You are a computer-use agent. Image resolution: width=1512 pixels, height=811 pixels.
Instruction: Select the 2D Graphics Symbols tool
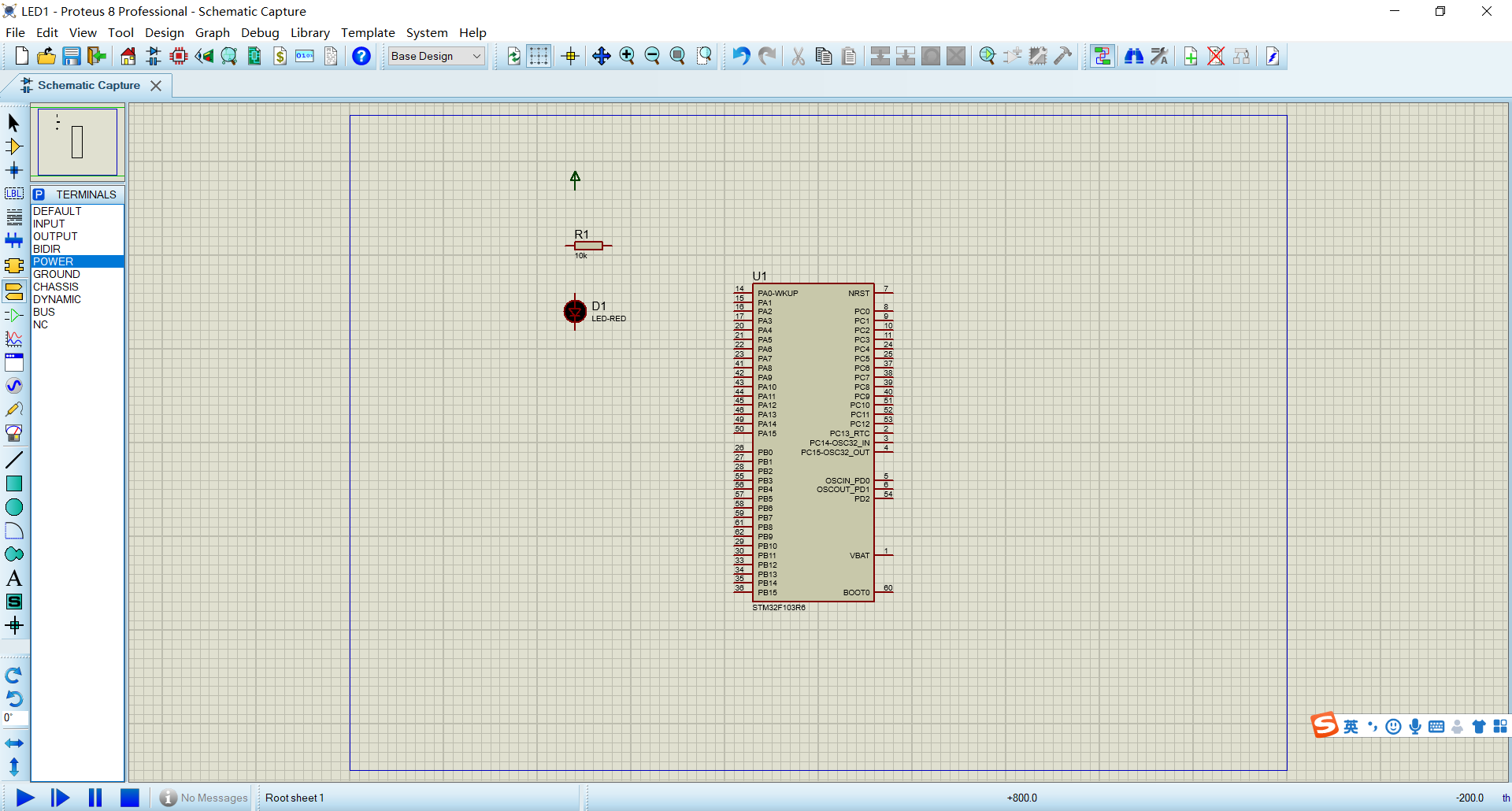tap(13, 602)
